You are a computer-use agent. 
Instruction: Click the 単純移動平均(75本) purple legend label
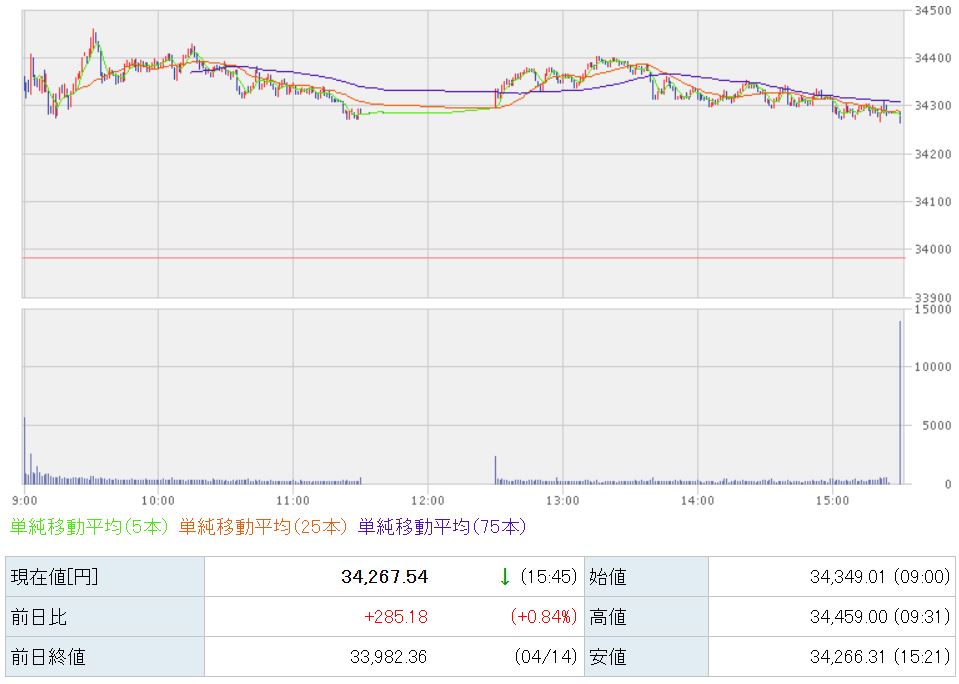point(442,527)
